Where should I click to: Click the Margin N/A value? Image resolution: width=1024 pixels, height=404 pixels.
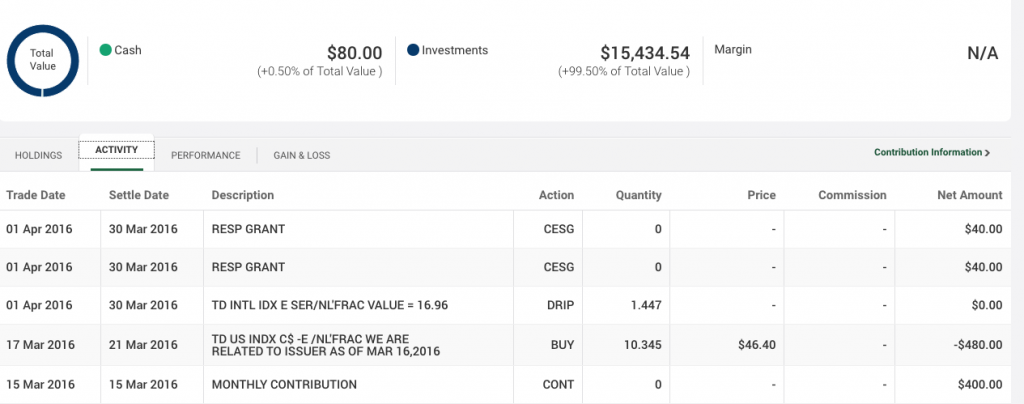pyautogui.click(x=983, y=54)
